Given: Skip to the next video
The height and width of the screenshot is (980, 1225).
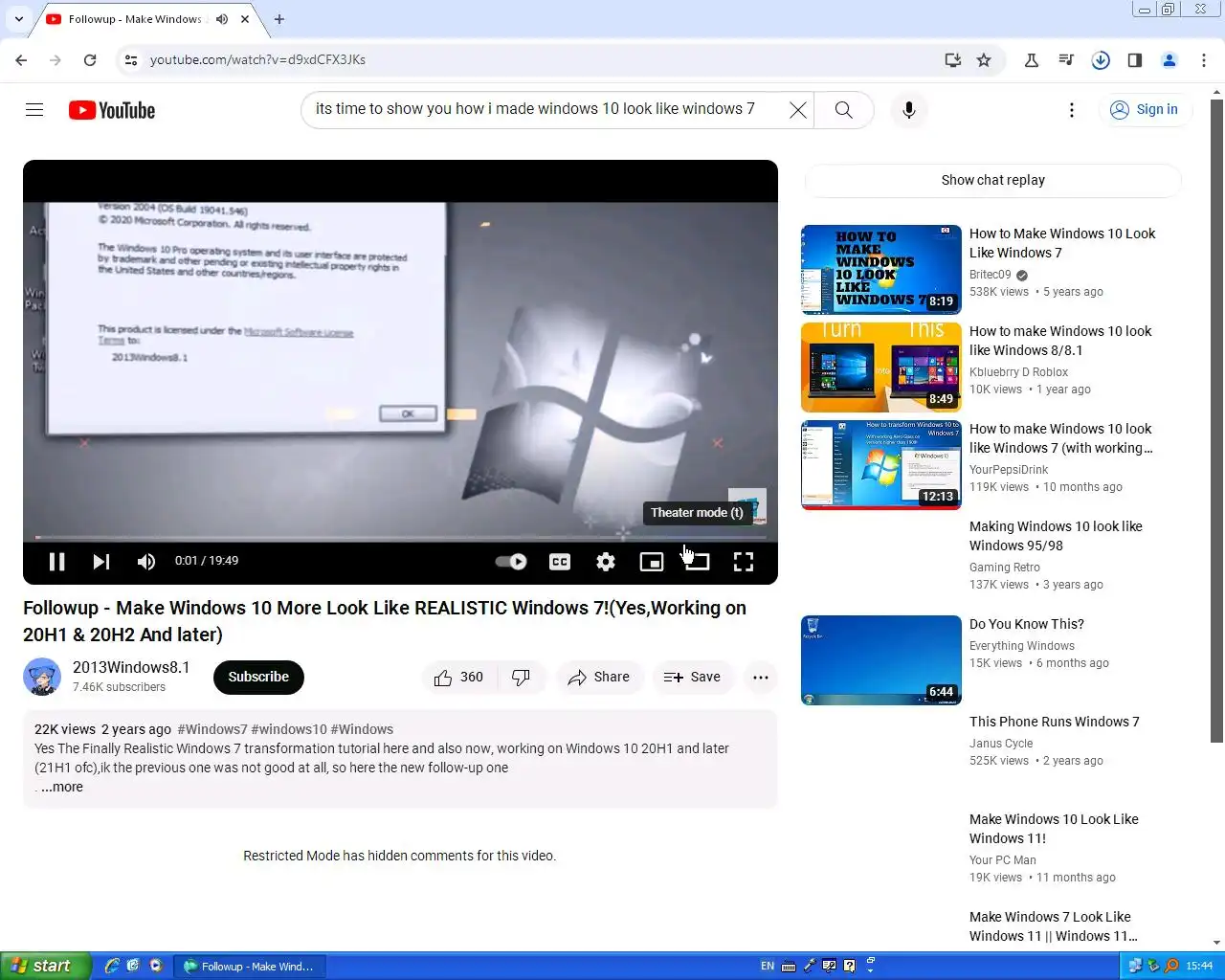Looking at the screenshot, I should point(101,562).
